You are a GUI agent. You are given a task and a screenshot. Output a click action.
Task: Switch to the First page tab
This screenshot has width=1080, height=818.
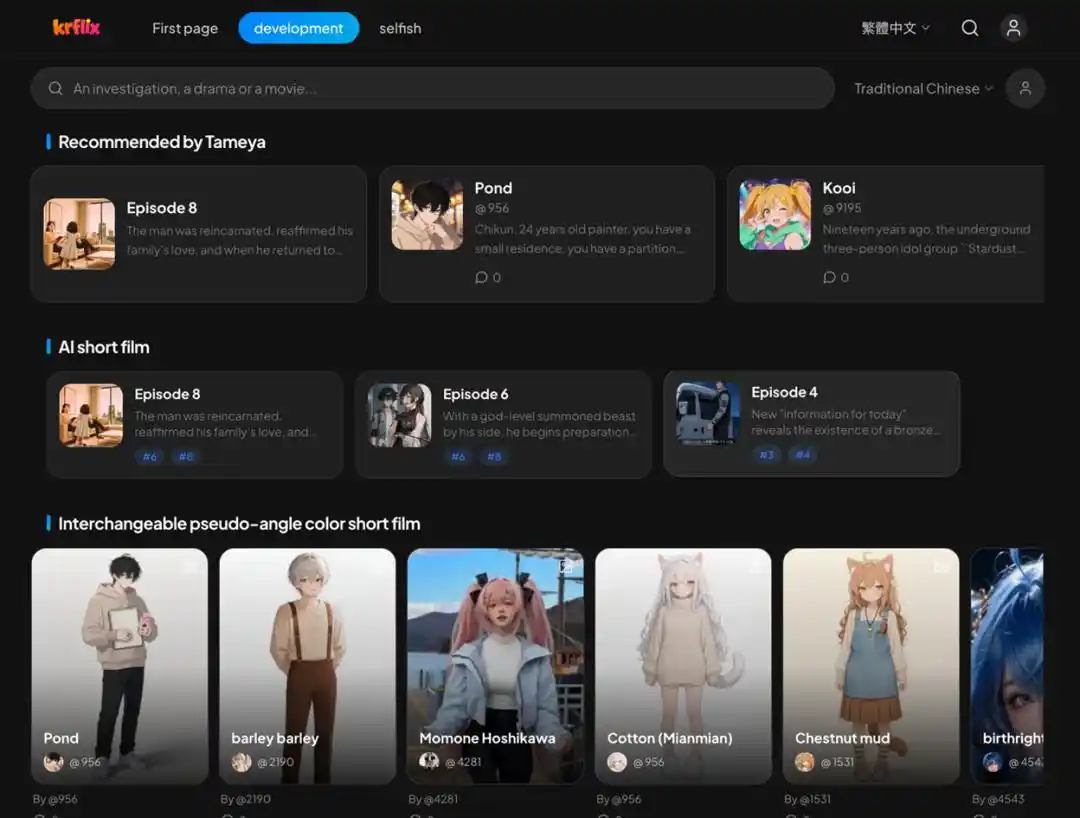185,28
